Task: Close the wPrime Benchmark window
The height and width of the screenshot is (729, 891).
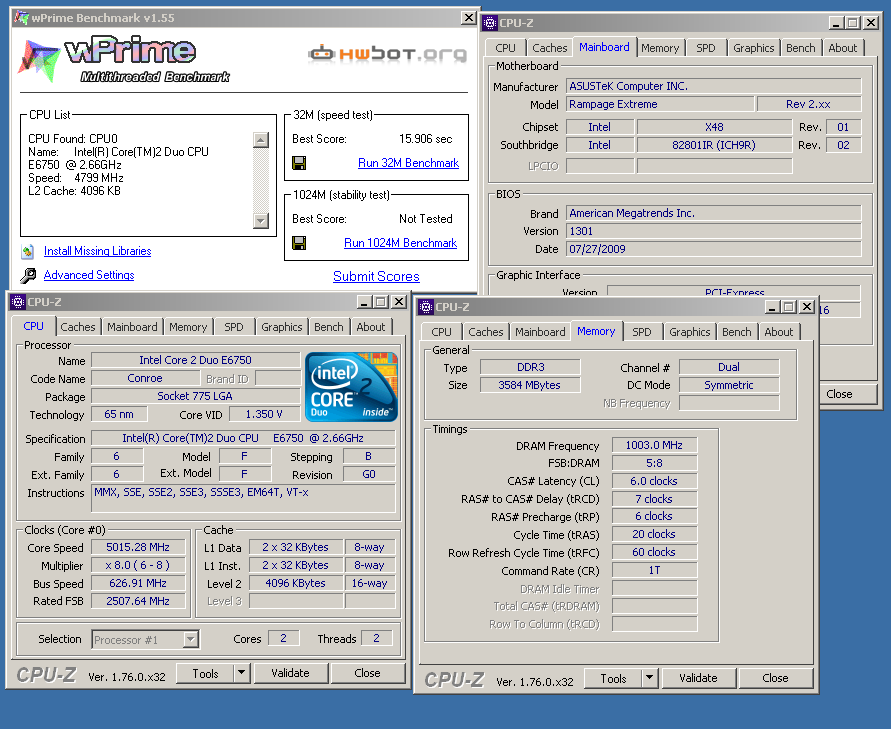Action: click(x=468, y=18)
